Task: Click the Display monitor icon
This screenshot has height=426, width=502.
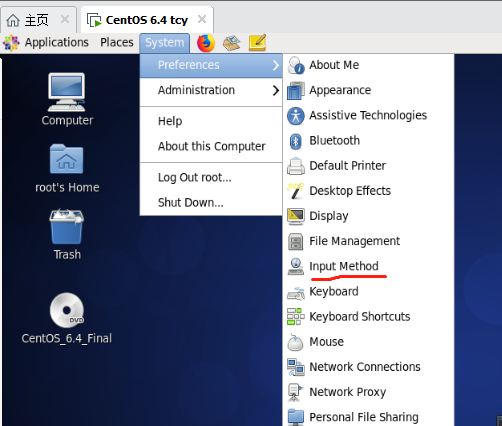Action: [296, 216]
